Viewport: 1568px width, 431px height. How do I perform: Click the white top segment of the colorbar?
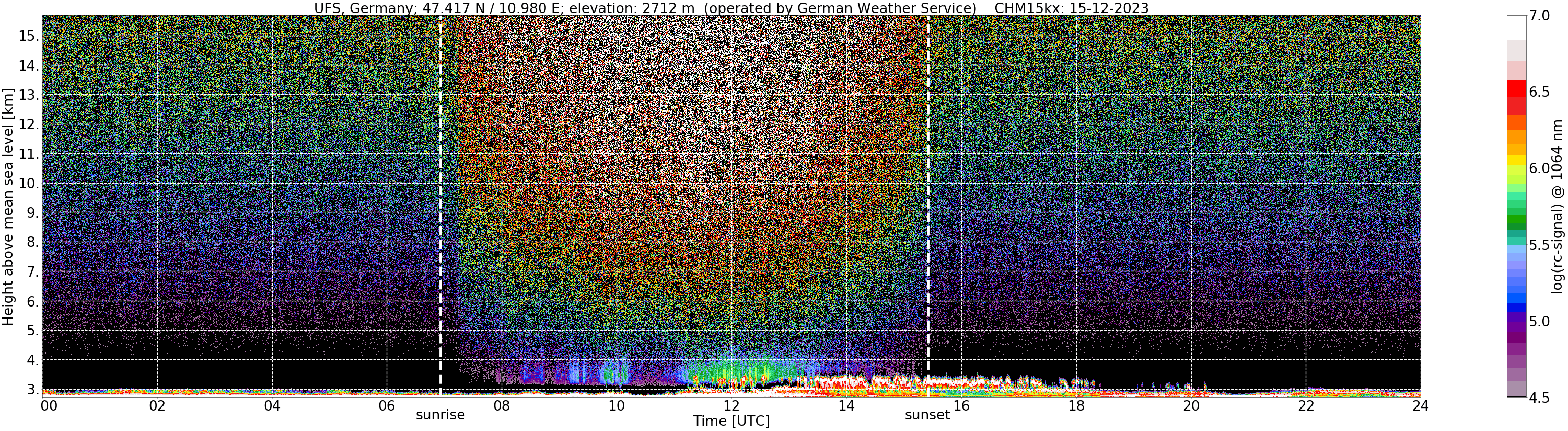coord(1517,28)
